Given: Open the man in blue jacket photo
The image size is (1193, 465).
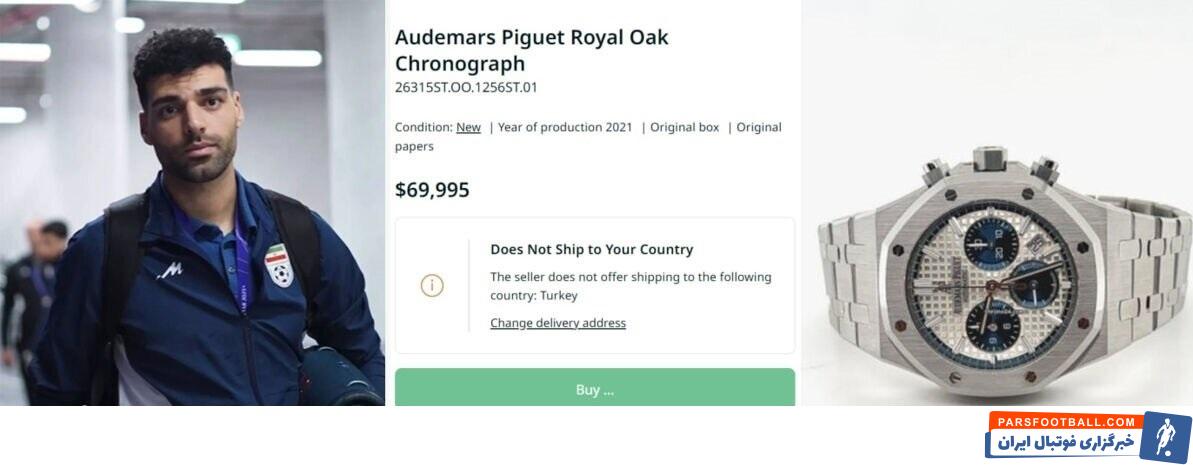Looking at the screenshot, I should click(x=192, y=202).
